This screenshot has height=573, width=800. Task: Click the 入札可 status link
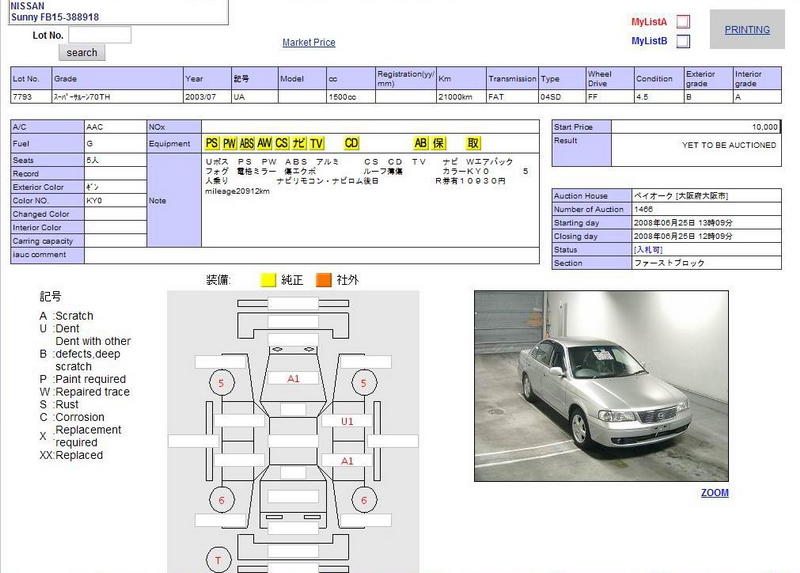(x=647, y=250)
